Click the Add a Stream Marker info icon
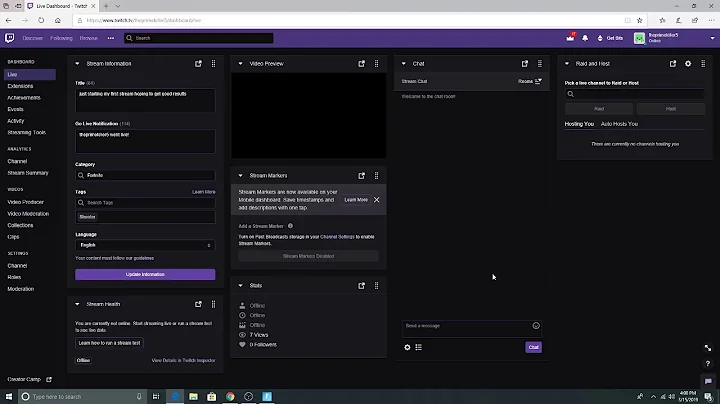 point(290,226)
